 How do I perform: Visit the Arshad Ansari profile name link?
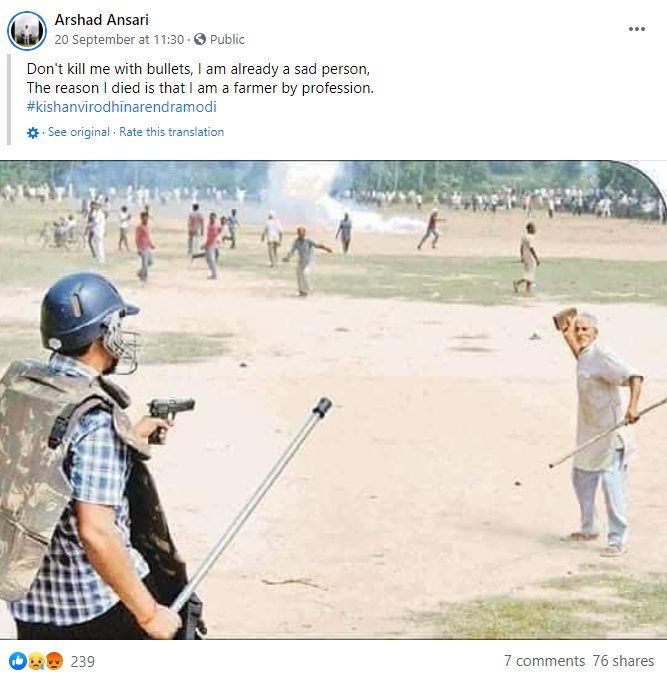coord(101,20)
